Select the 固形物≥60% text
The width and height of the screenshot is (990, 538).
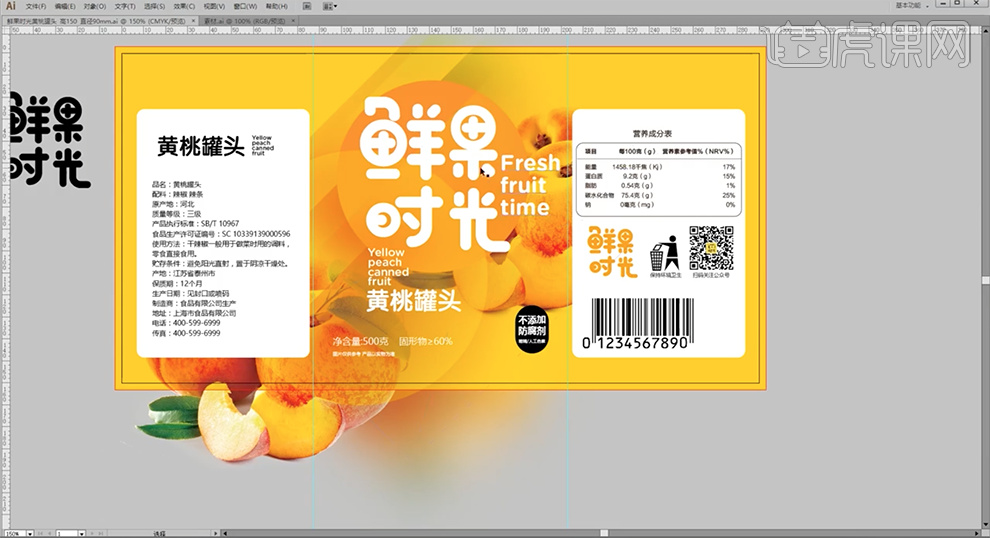coord(426,341)
